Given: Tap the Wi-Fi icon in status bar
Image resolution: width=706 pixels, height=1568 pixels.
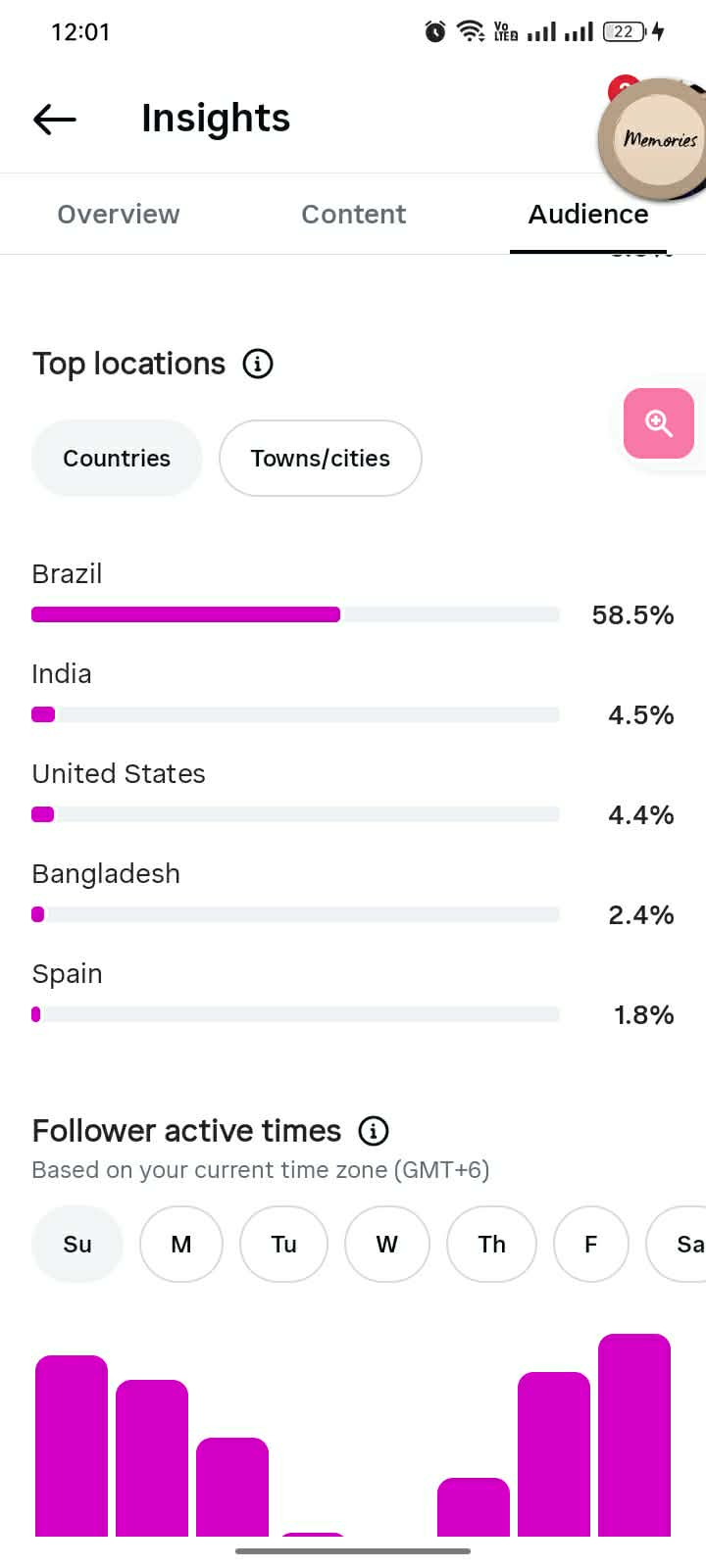Looking at the screenshot, I should point(472,31).
